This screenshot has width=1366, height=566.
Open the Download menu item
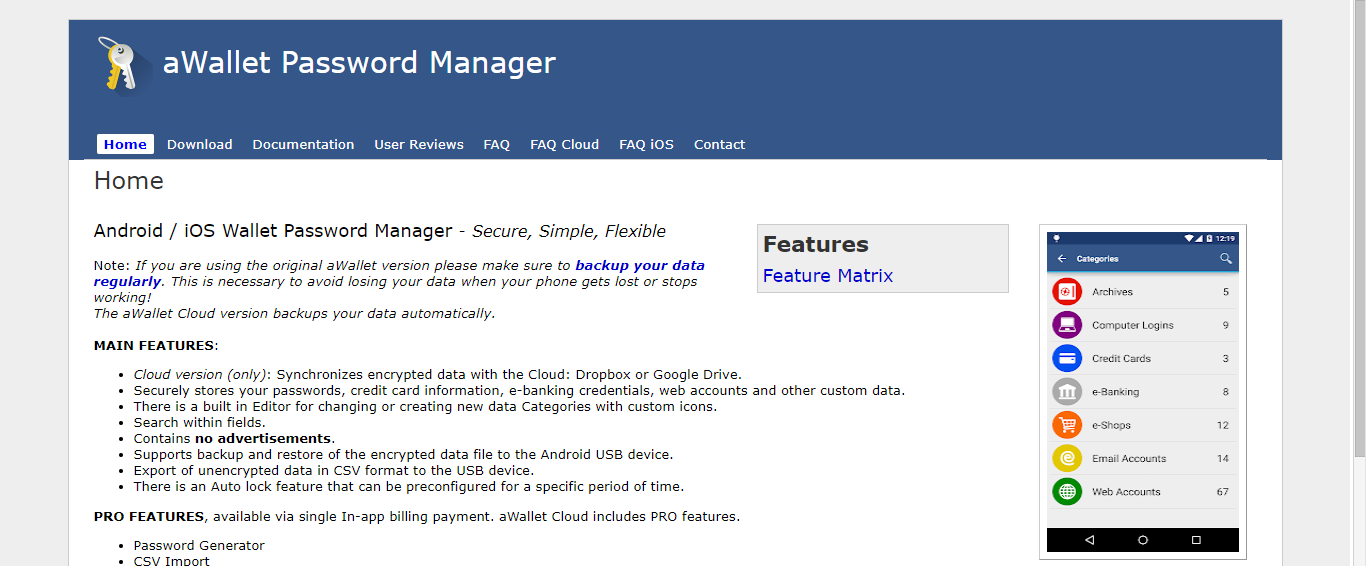pyautogui.click(x=200, y=144)
